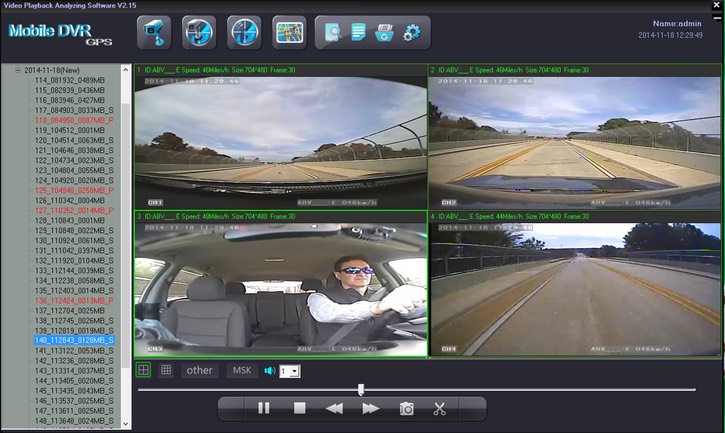Image resolution: width=725 pixels, height=433 pixels.
Task: Click the MSK button
Action: coord(242,370)
